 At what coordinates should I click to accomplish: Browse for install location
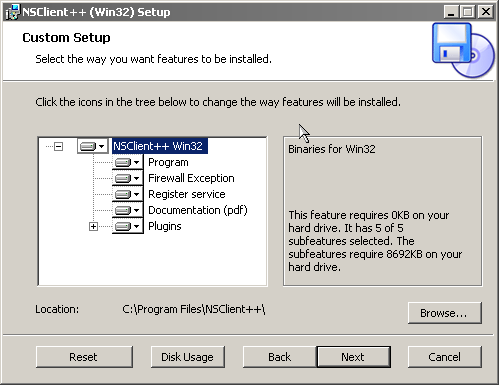(445, 313)
